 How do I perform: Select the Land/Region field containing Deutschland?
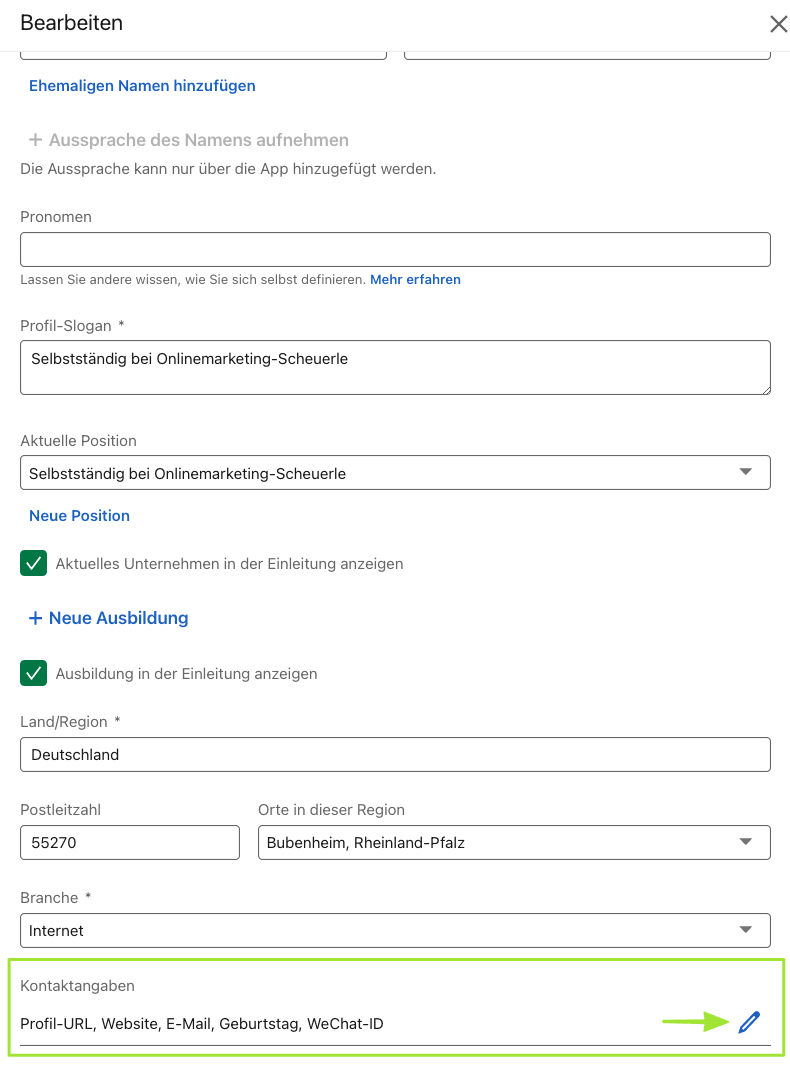(x=395, y=755)
